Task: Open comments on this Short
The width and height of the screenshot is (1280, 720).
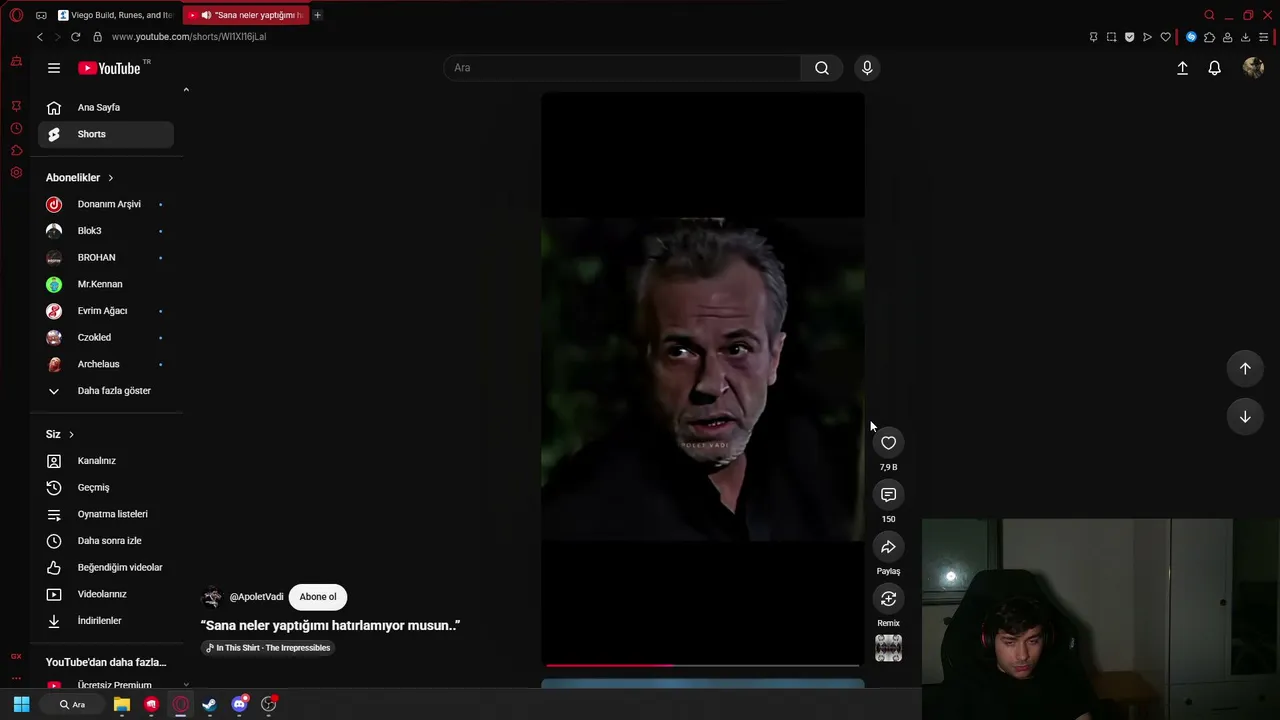Action: tap(888, 495)
